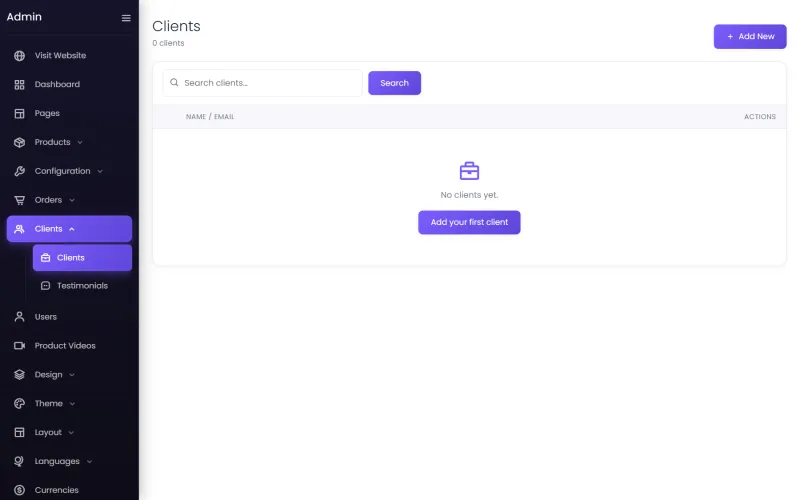Click the Search button
The height and width of the screenshot is (500, 800).
pyautogui.click(x=394, y=83)
